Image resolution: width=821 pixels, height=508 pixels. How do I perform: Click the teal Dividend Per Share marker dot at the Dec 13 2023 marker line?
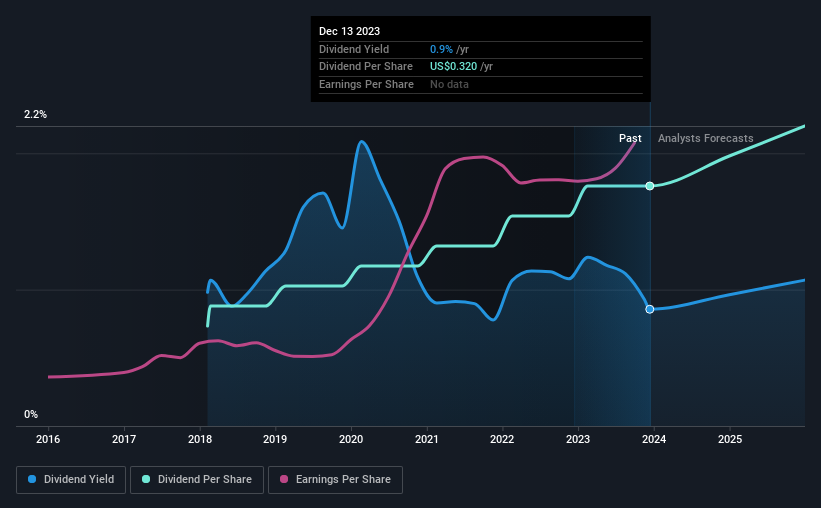(650, 186)
